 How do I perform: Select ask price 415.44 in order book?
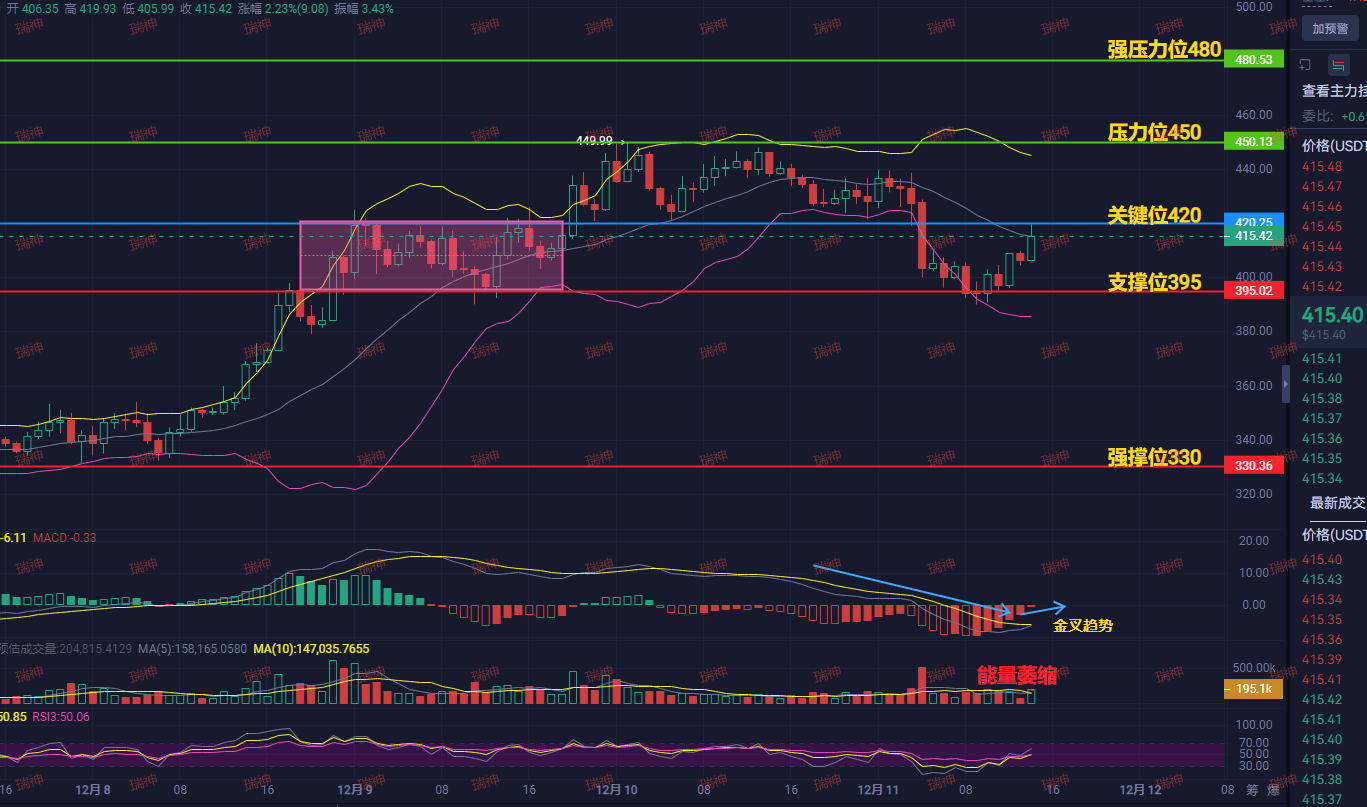pyautogui.click(x=1322, y=246)
